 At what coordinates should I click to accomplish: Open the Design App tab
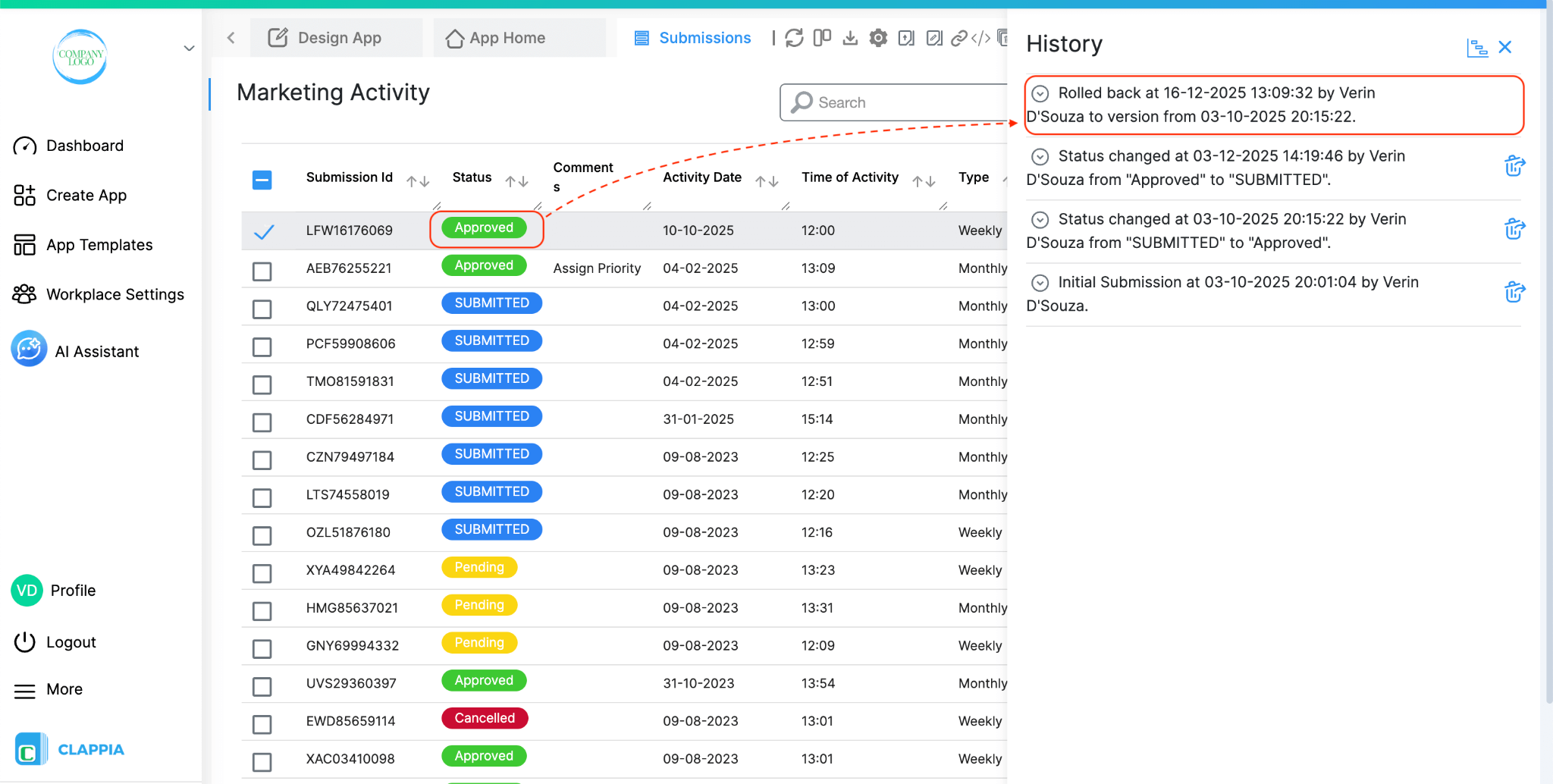(337, 38)
